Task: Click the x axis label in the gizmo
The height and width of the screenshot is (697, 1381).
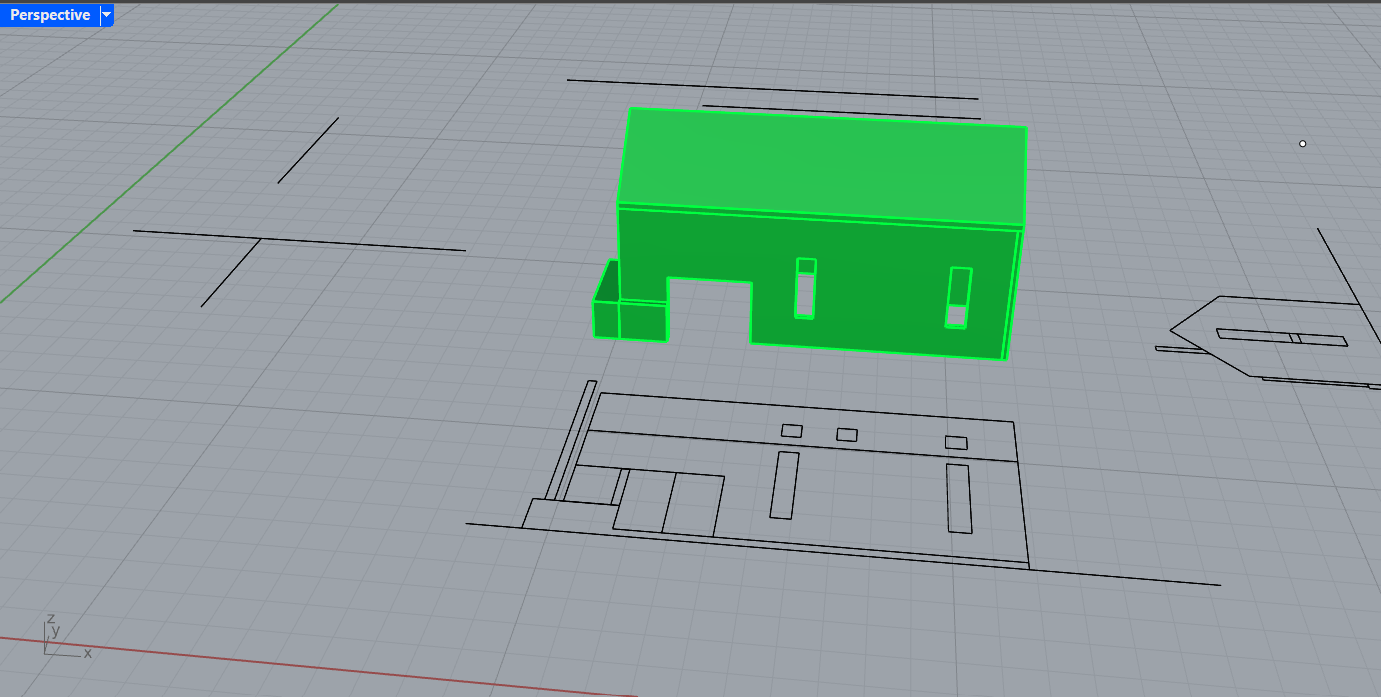Action: (86, 654)
